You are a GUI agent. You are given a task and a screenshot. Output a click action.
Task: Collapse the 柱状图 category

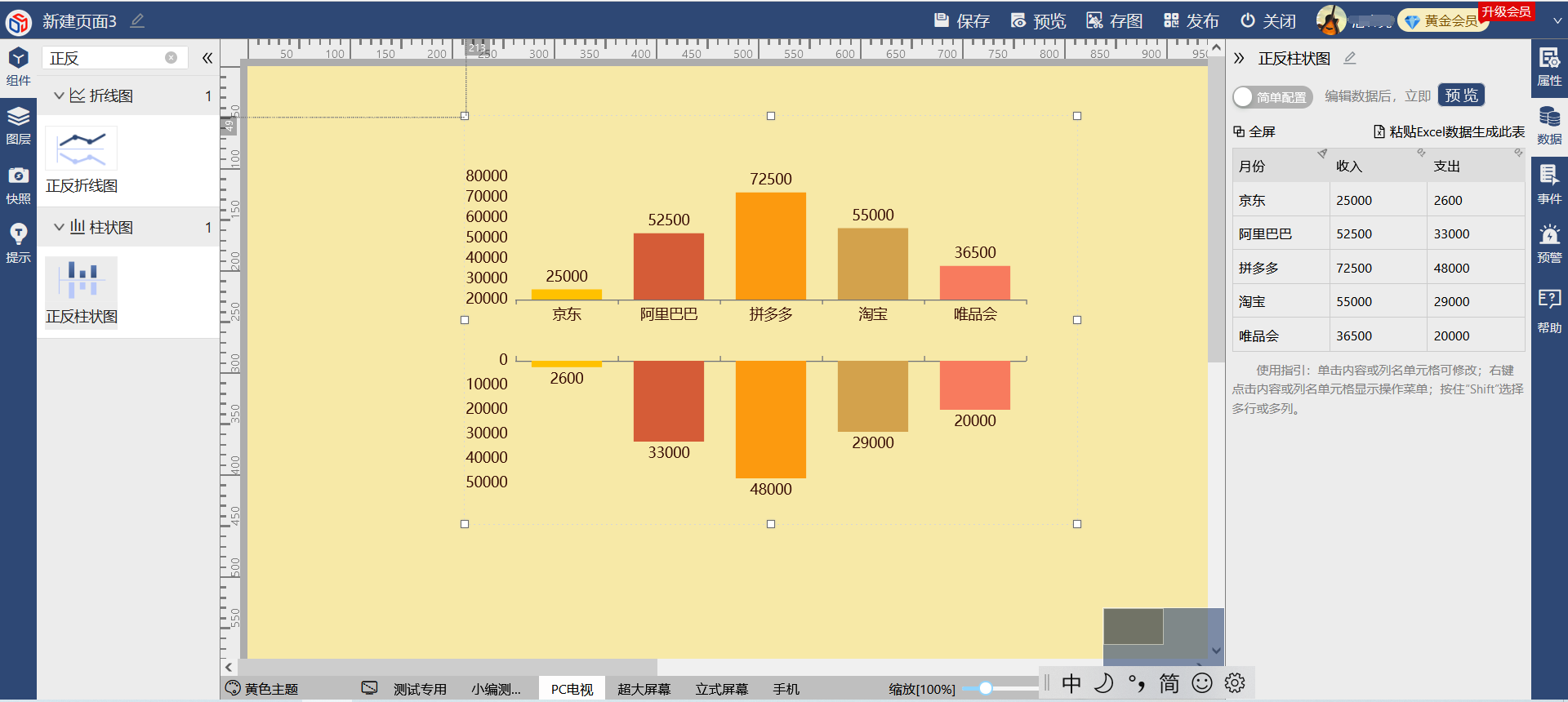pos(59,227)
